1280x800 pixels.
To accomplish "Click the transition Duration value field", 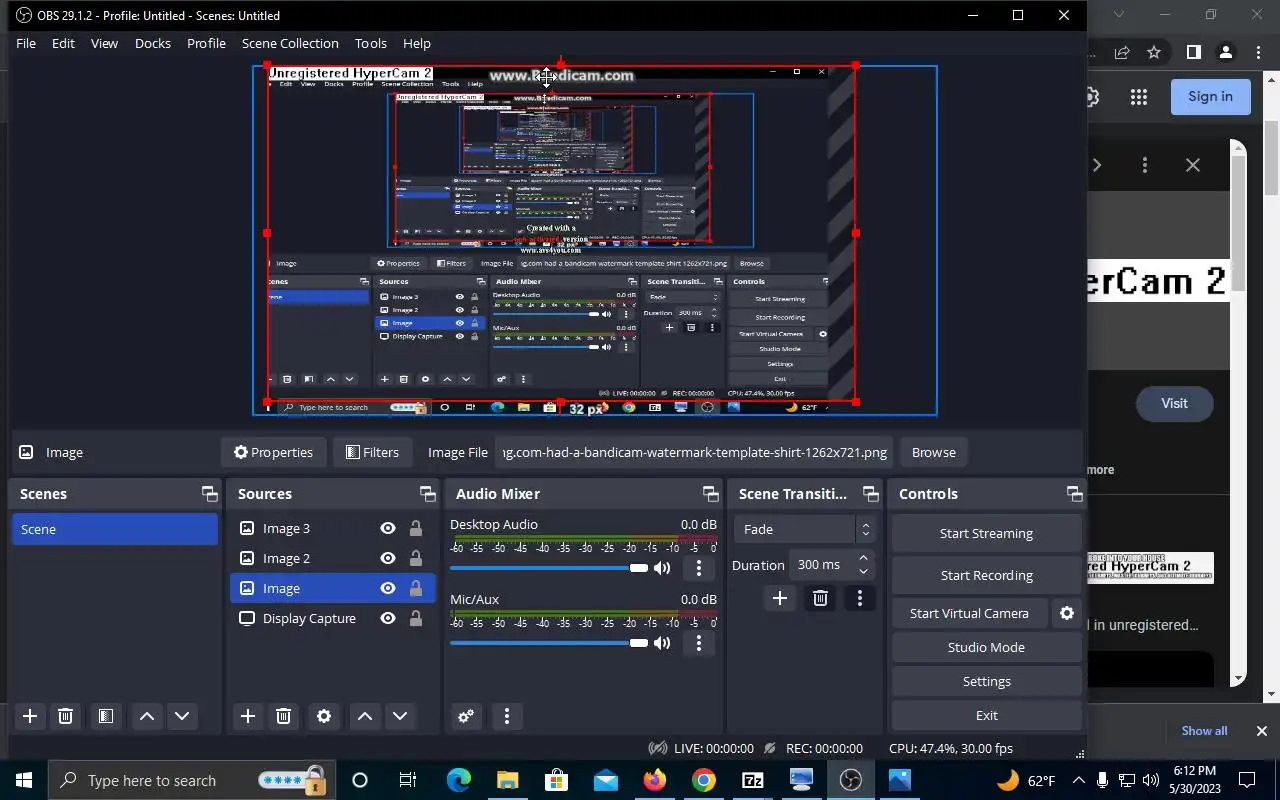I will point(822,564).
